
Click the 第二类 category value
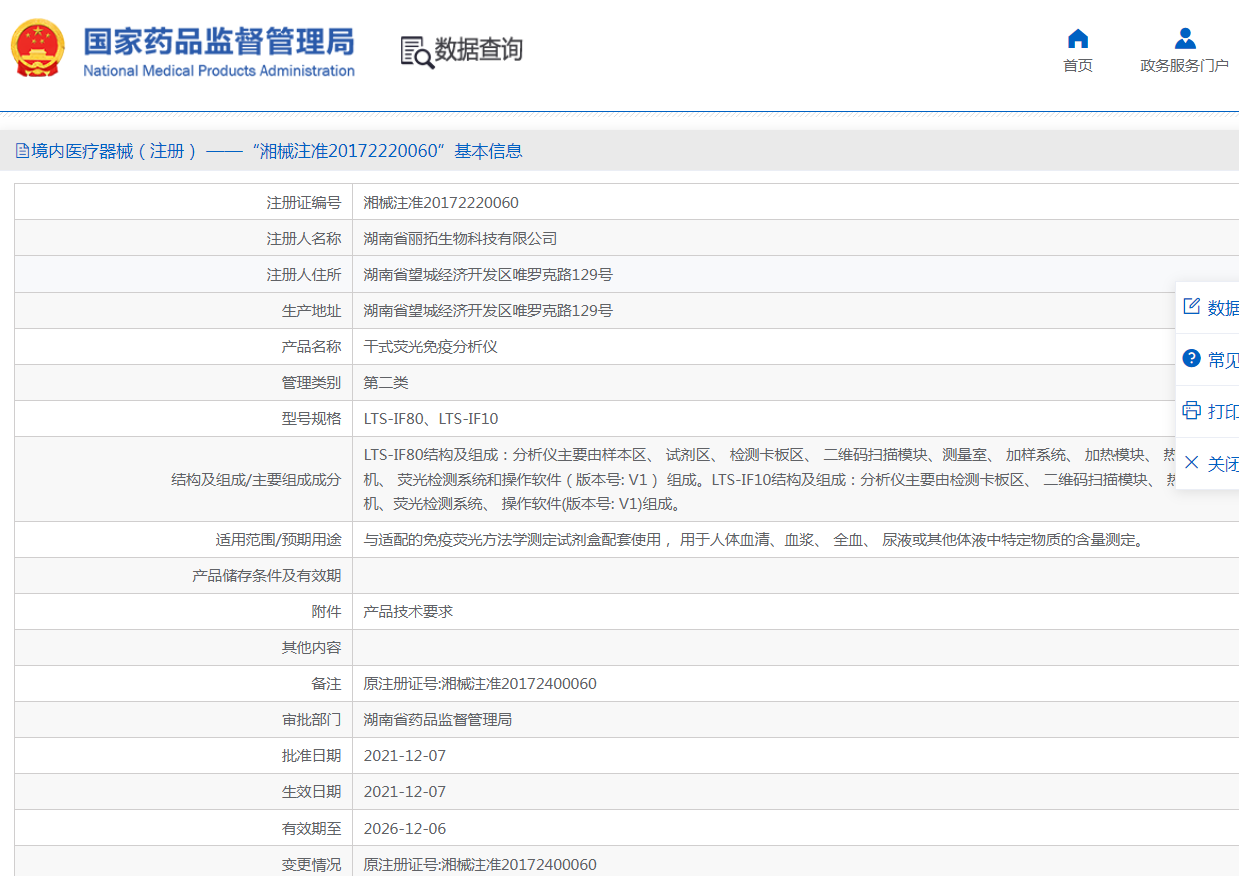point(386,383)
